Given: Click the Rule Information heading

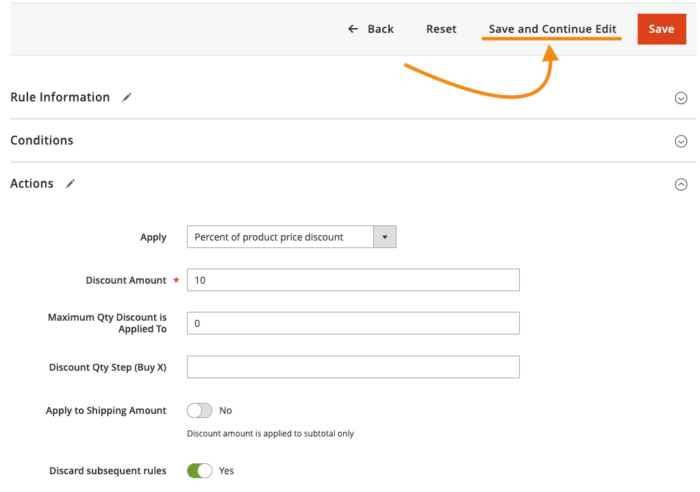Looking at the screenshot, I should (x=60, y=97).
